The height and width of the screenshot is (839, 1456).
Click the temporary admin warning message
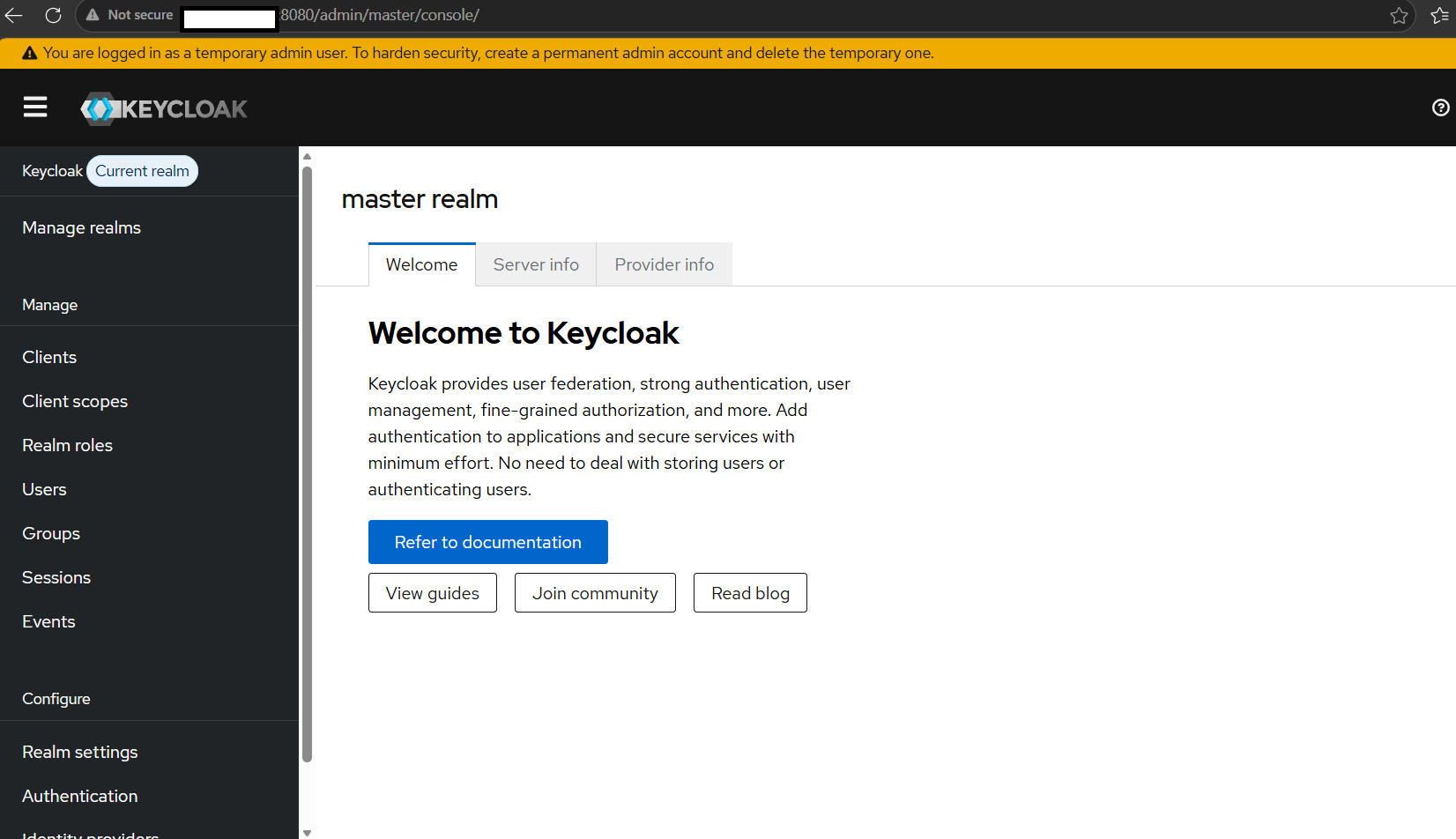coord(488,53)
